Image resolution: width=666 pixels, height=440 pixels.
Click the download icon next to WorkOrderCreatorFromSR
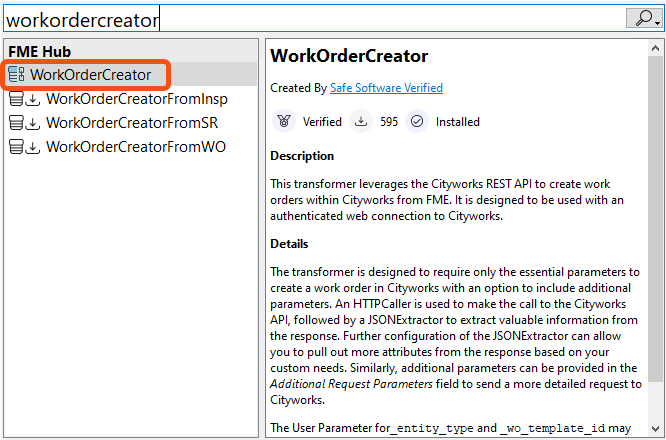click(x=32, y=124)
